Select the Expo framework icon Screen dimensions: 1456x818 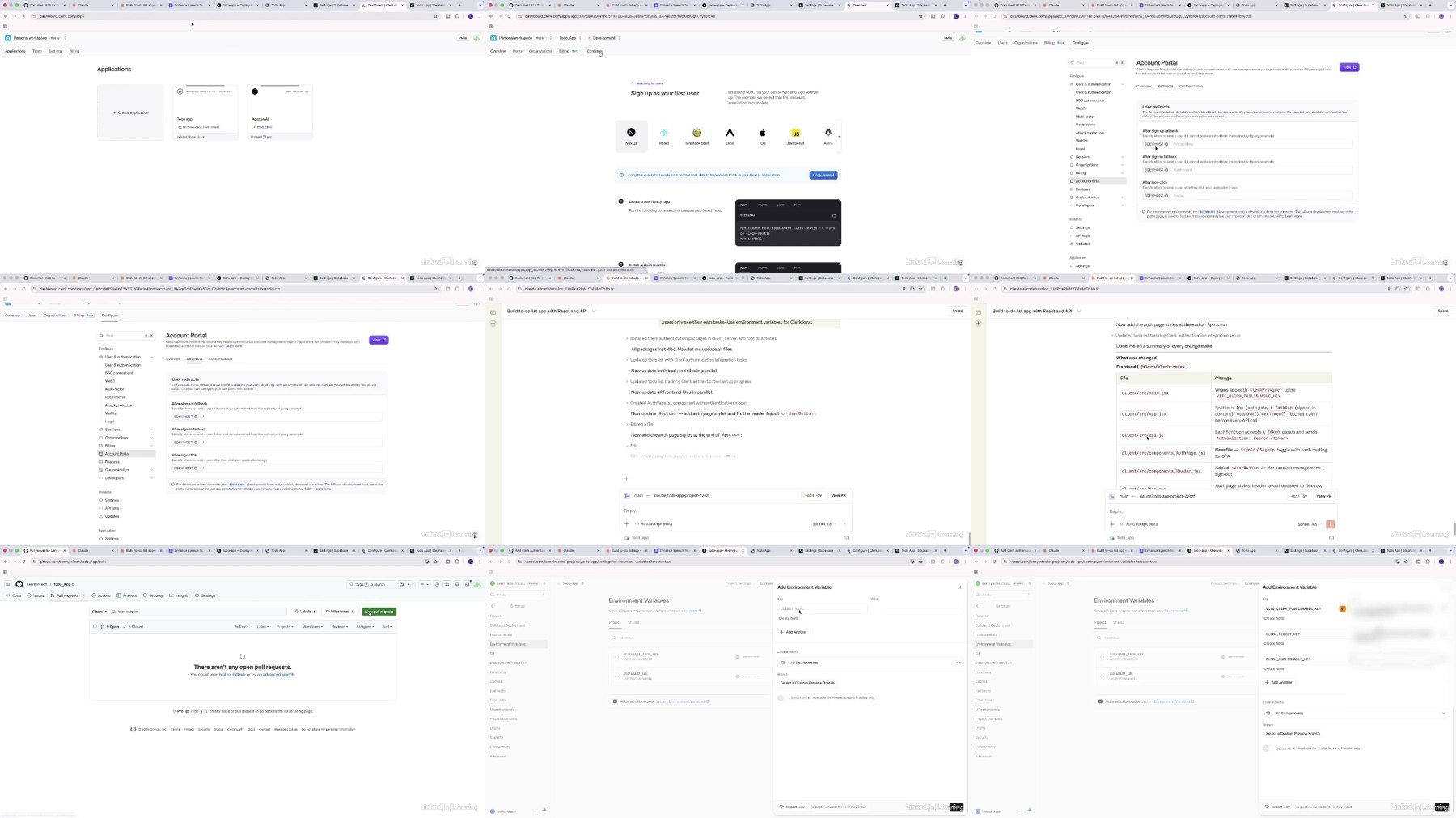click(x=730, y=133)
